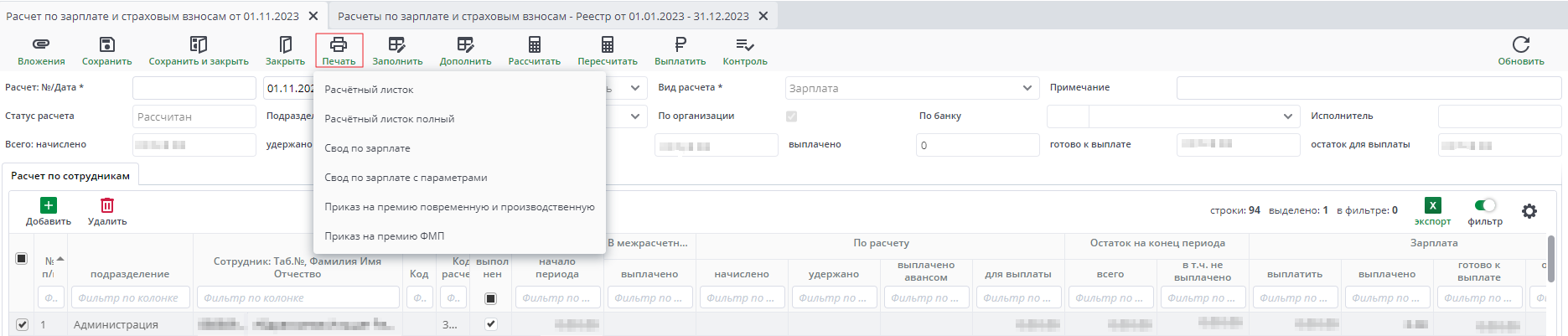Screen dimensions: 1568x336
Task: Click the Удалить trash icon
Action: tap(107, 205)
